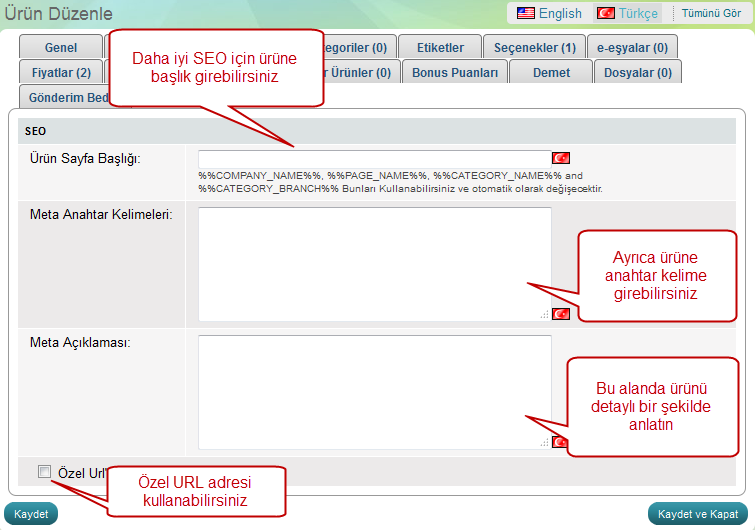Screen dimensions: 755x530
Task: Click the flag icon beside Meta Açıklaması box
Action: tap(560, 442)
